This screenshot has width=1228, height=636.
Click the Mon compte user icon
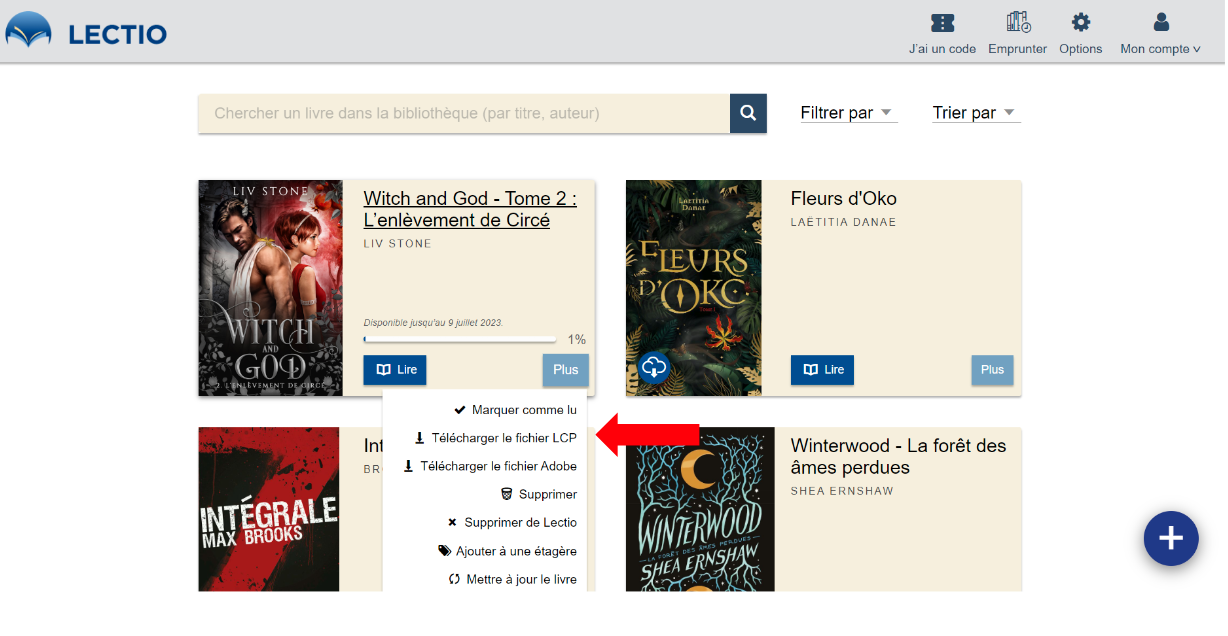click(x=1160, y=23)
